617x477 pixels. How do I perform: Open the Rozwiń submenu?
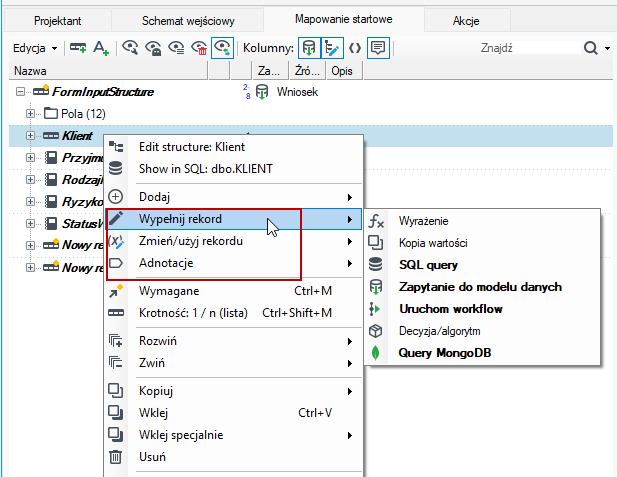coord(234,341)
